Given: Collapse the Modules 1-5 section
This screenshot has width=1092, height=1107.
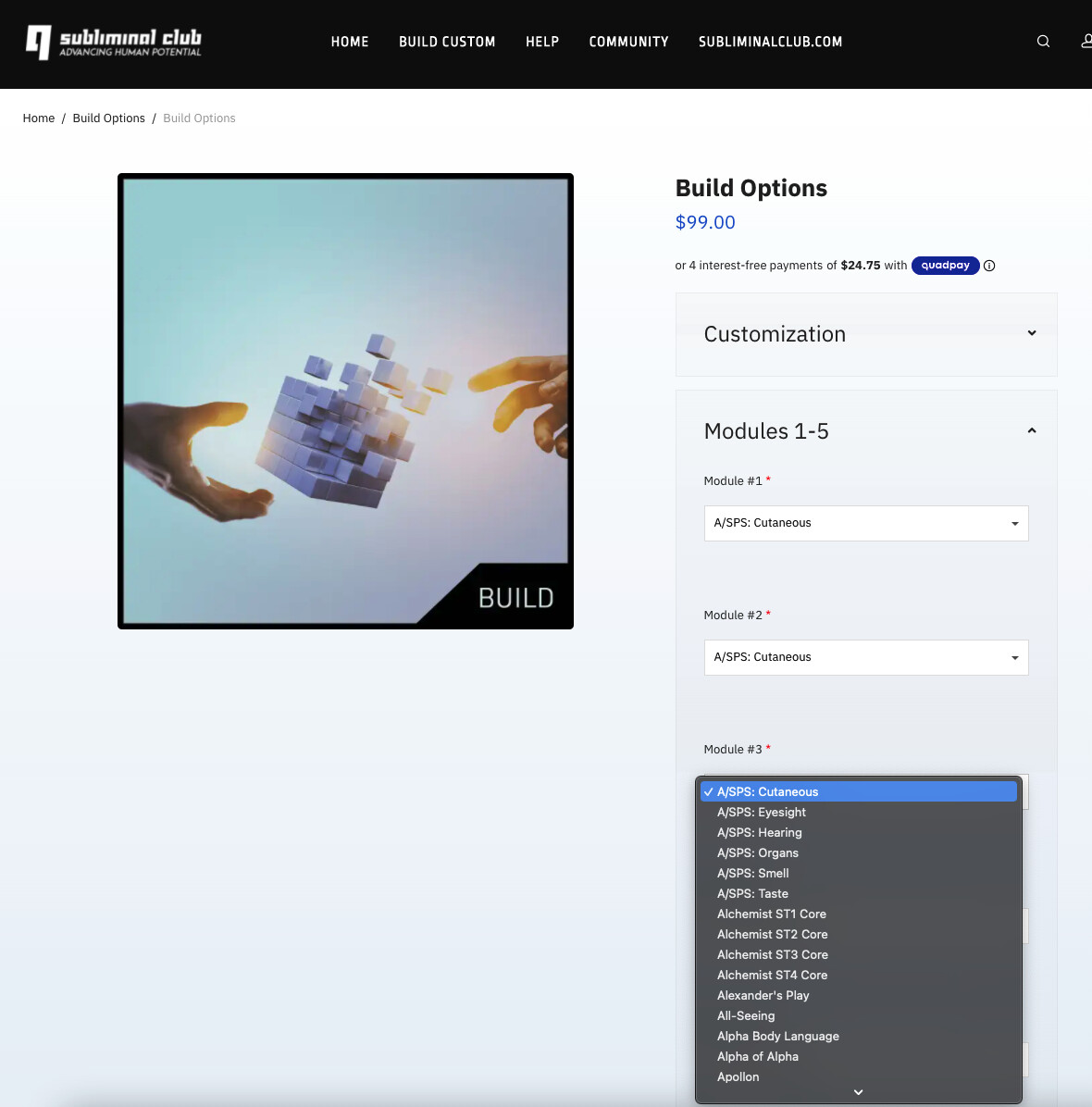Looking at the screenshot, I should click(x=866, y=430).
